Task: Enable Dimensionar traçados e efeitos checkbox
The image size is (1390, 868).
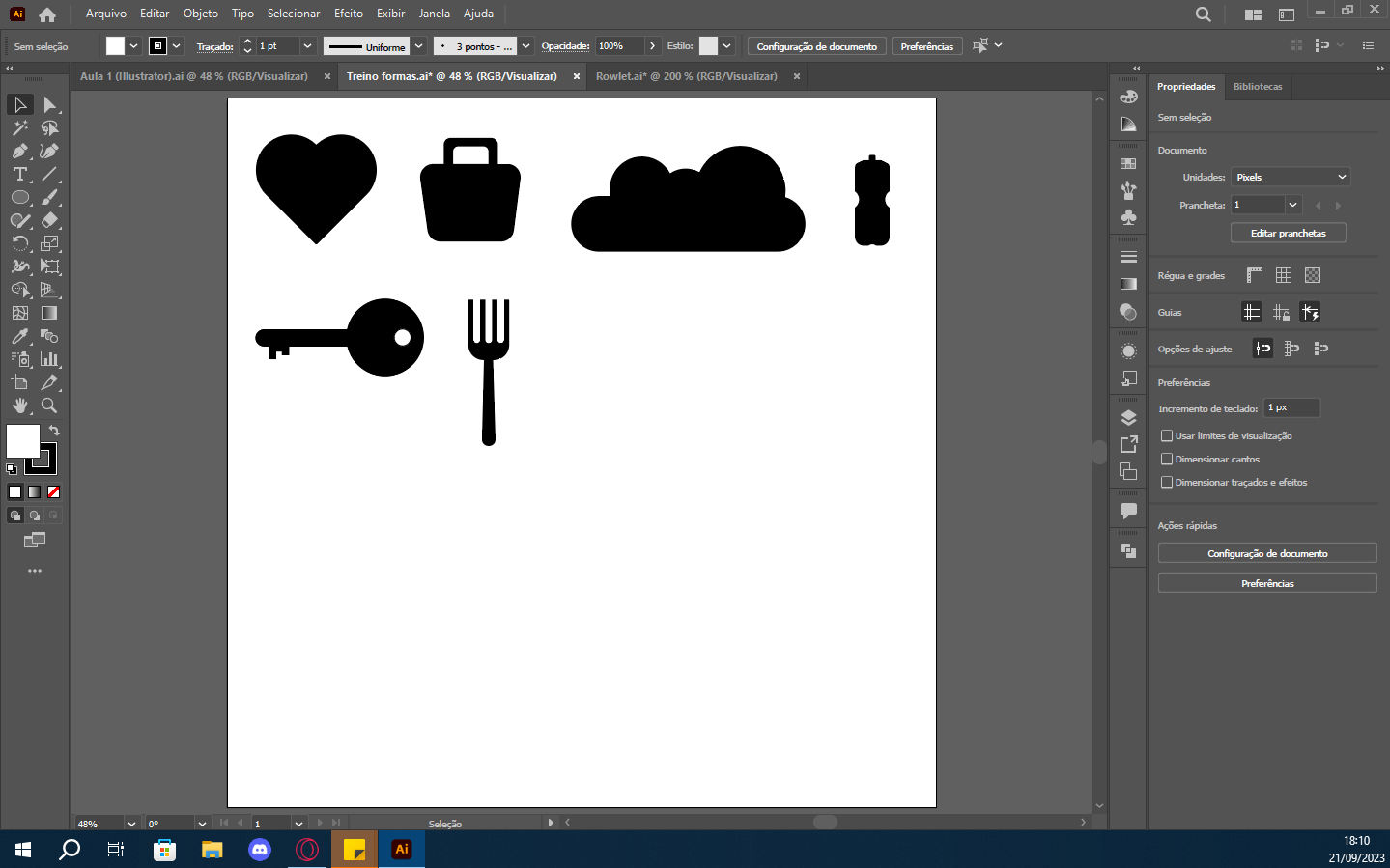Action: (1167, 482)
